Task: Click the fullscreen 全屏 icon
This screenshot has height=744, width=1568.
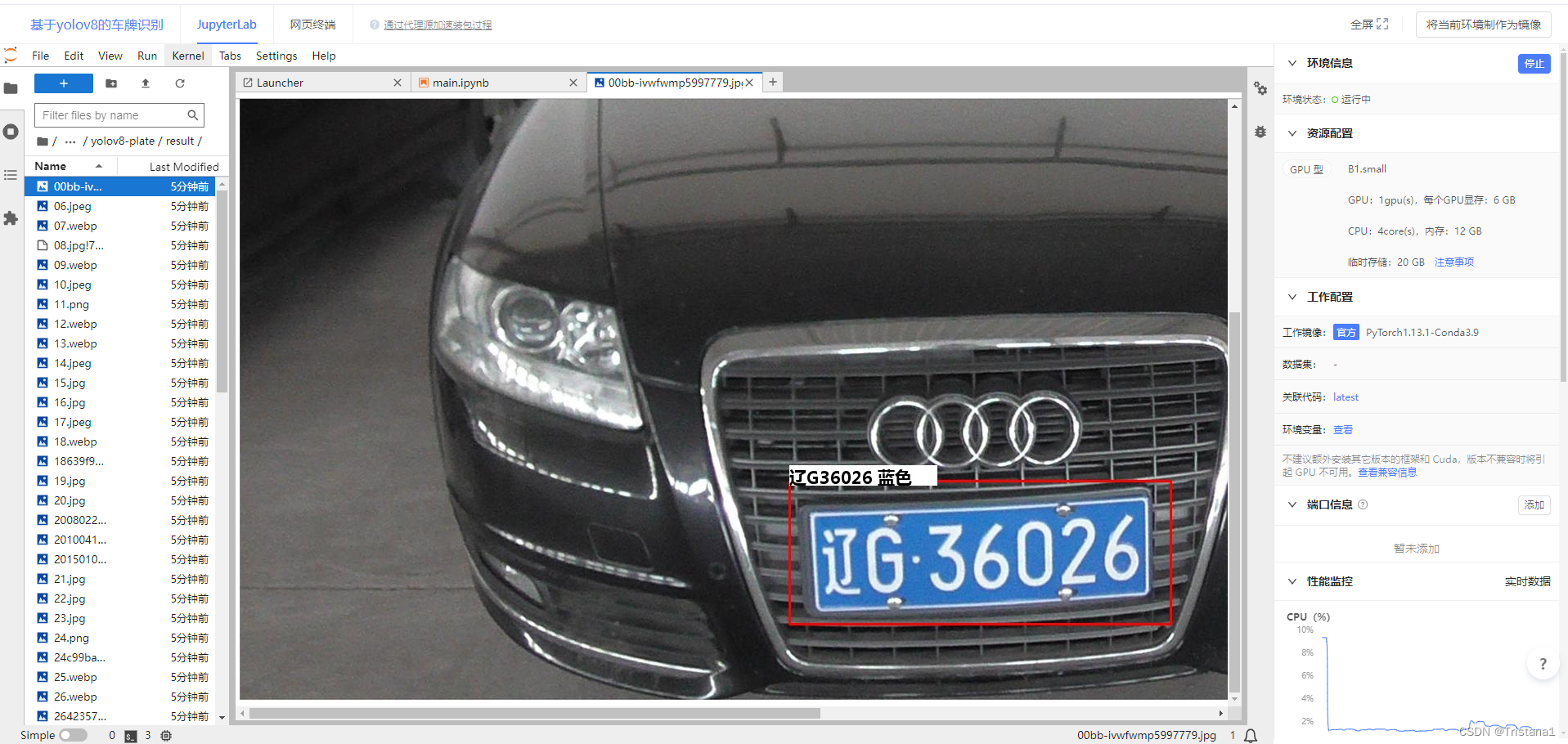Action: [x=1382, y=24]
